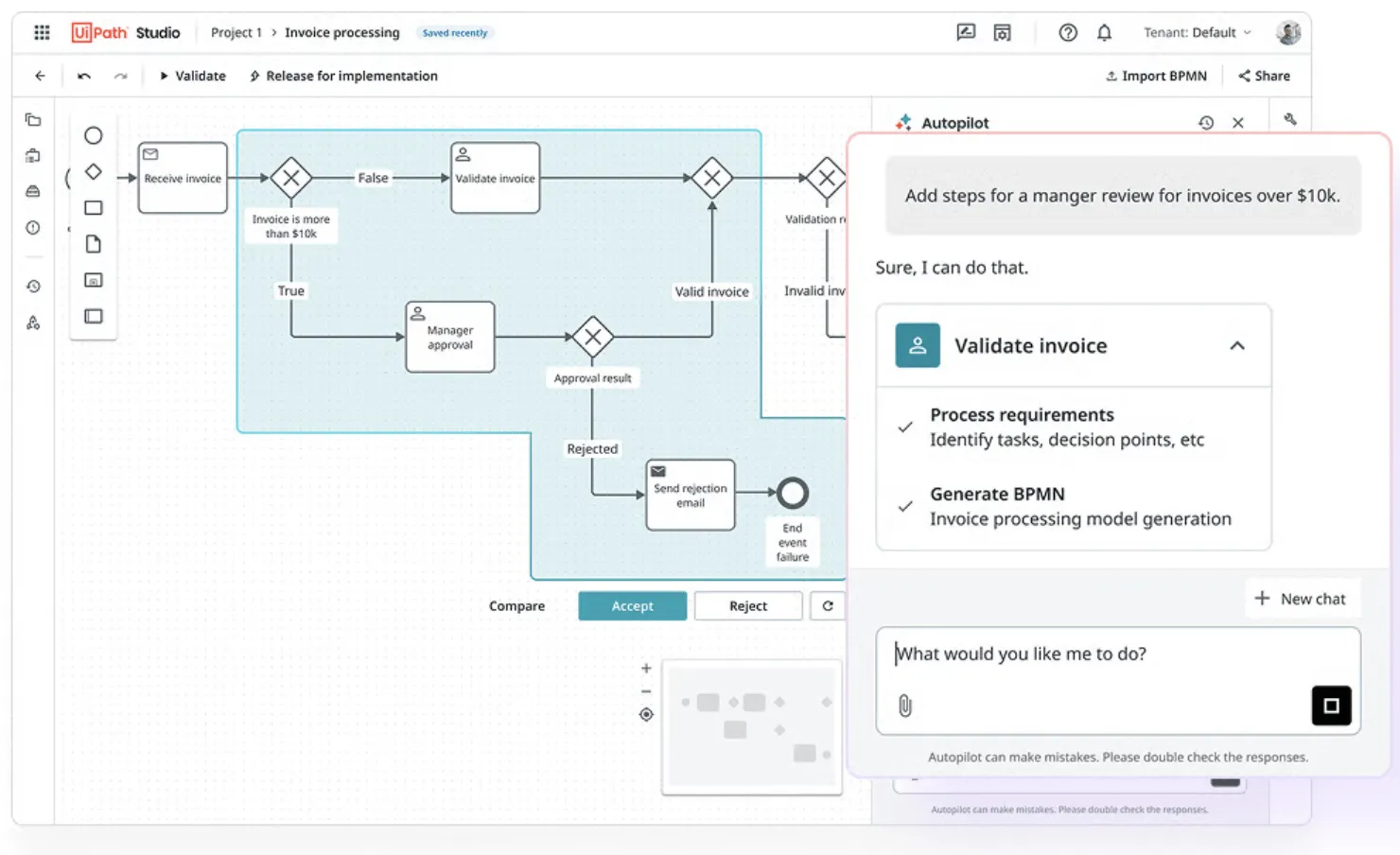Go back with the left arrow
Image resolution: width=1400 pixels, height=855 pixels.
40,76
